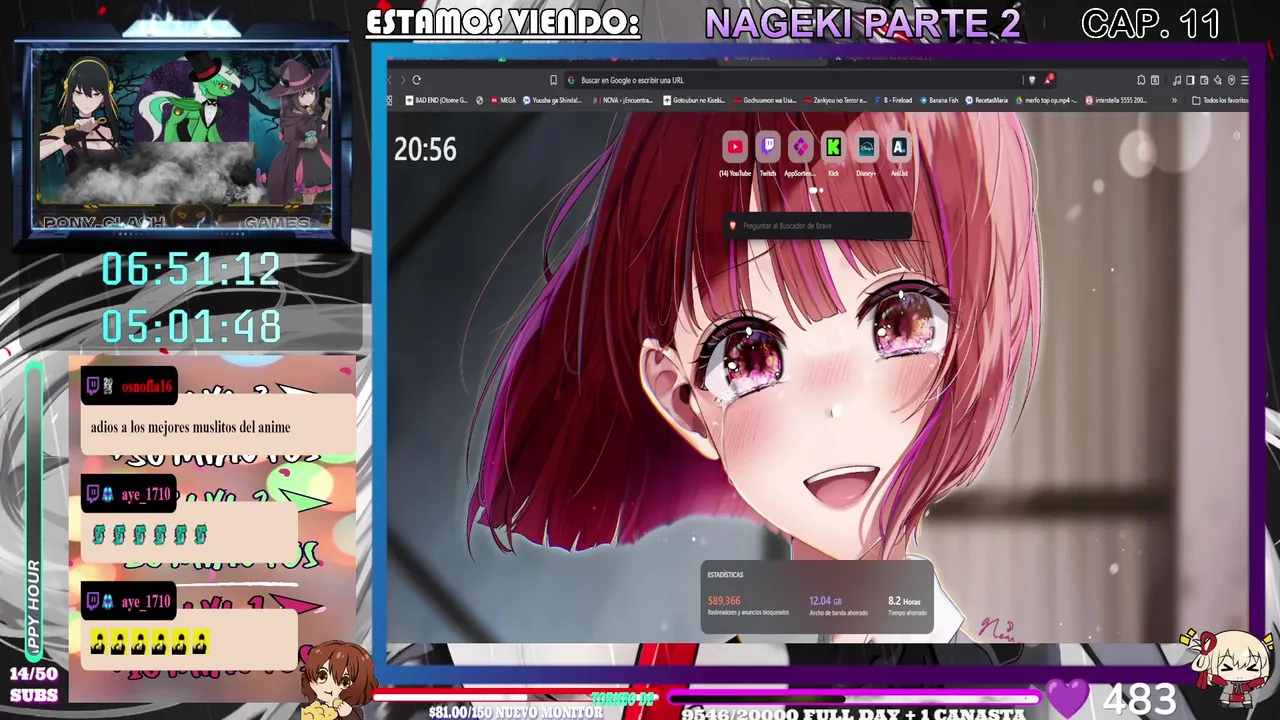Click the 14/50 SUBS counter
The image size is (1280, 720).
click(34, 684)
